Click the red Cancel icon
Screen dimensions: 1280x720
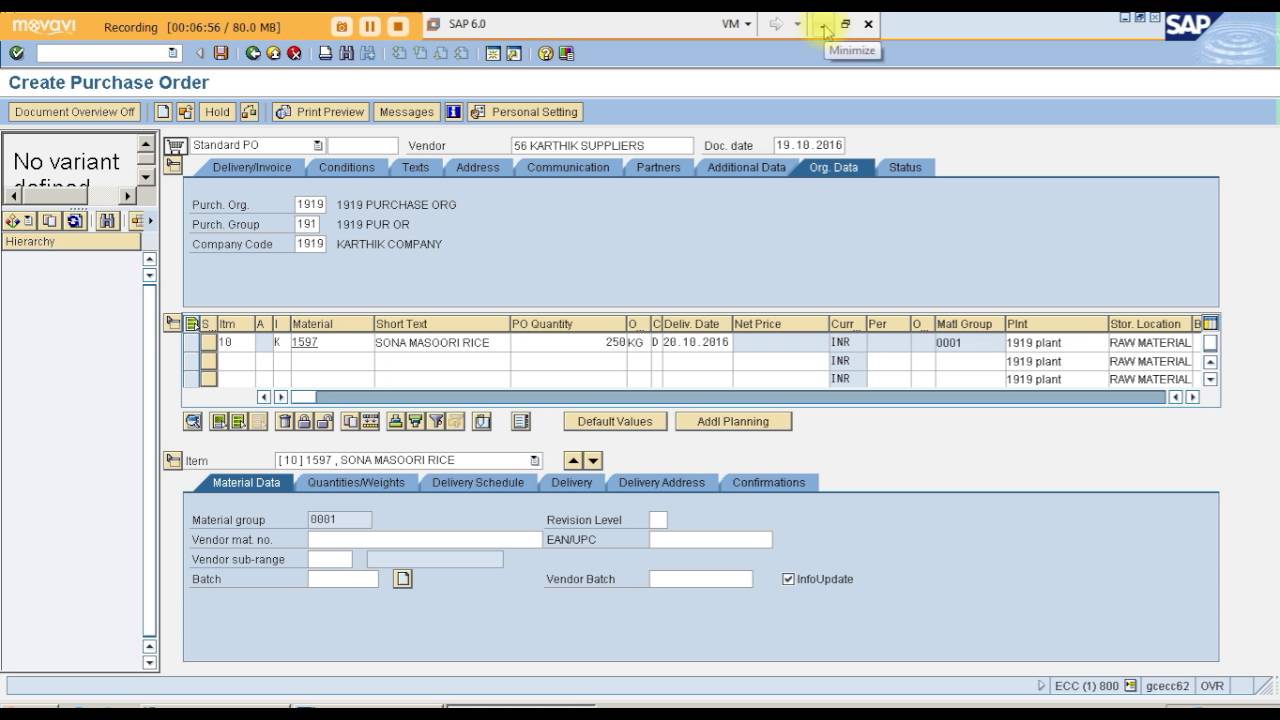pyautogui.click(x=294, y=53)
